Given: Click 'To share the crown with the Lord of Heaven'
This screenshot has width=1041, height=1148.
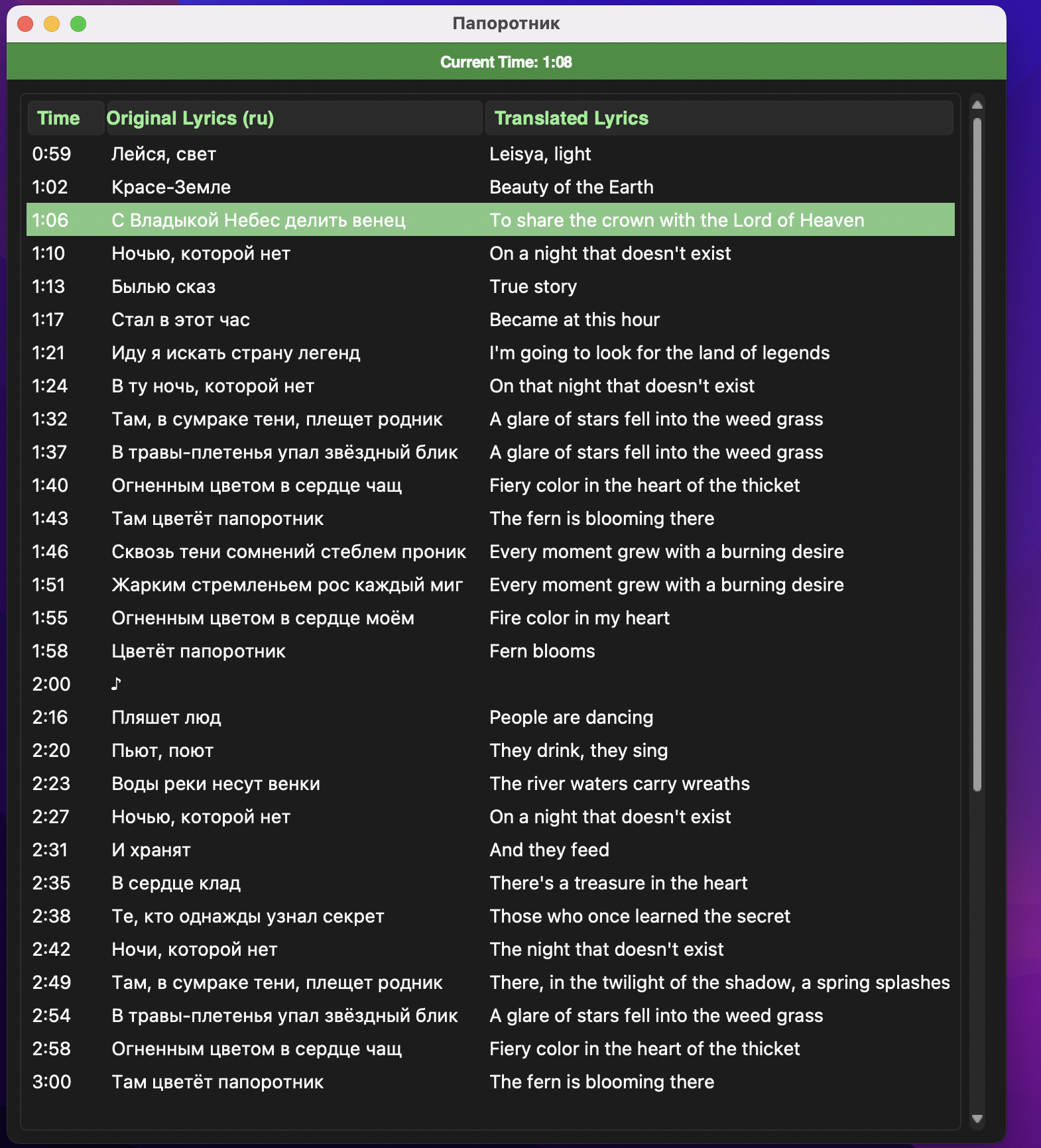Looking at the screenshot, I should 677,220.
